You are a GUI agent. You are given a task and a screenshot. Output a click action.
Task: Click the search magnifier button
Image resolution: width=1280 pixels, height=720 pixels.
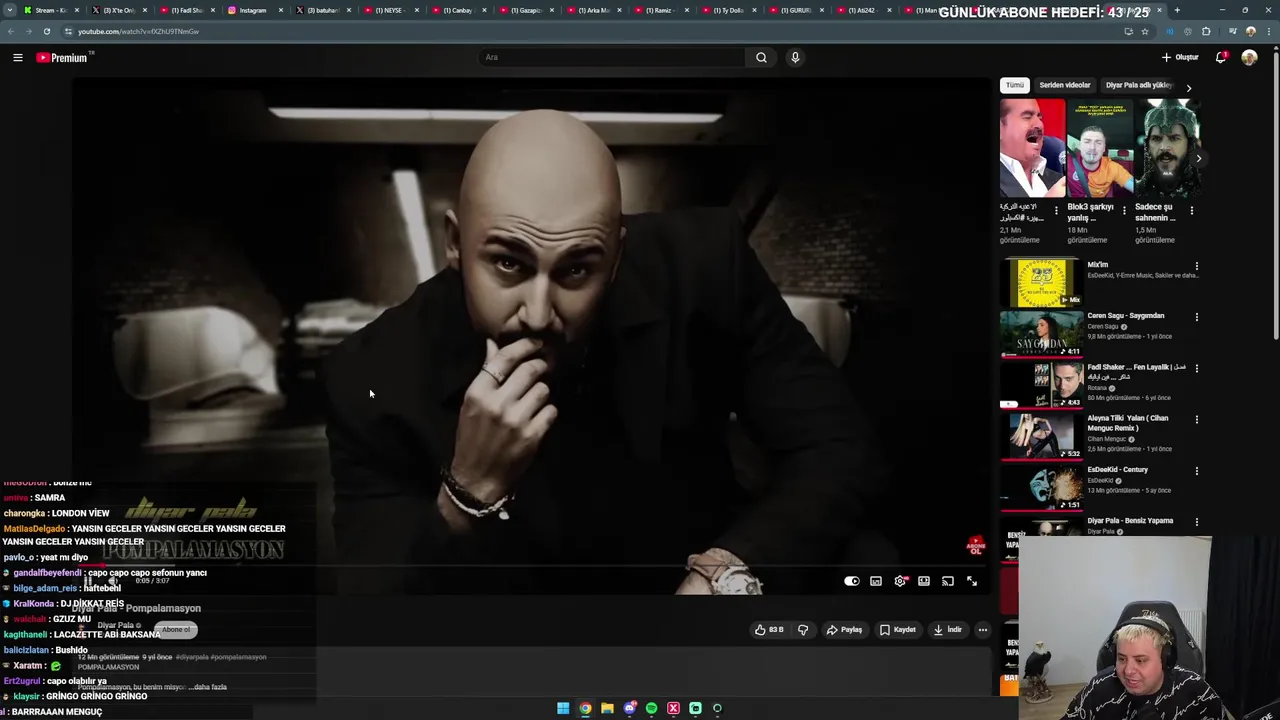coord(761,58)
